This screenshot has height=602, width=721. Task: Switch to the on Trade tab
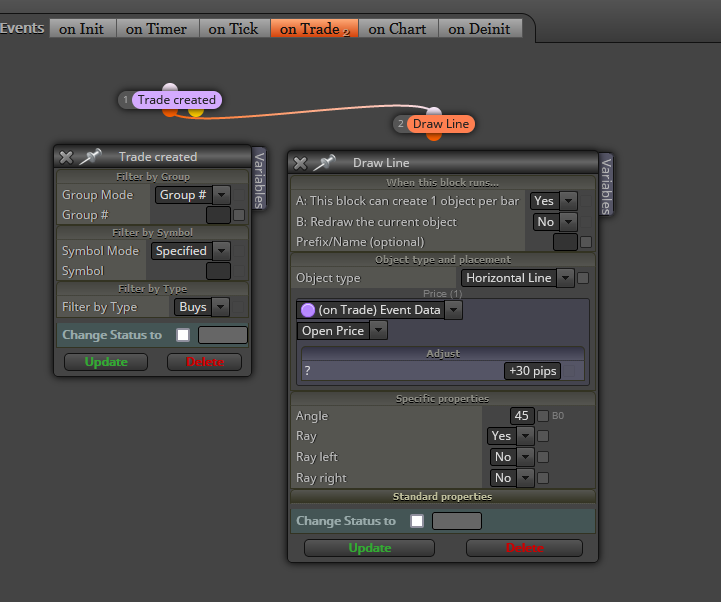pos(315,29)
